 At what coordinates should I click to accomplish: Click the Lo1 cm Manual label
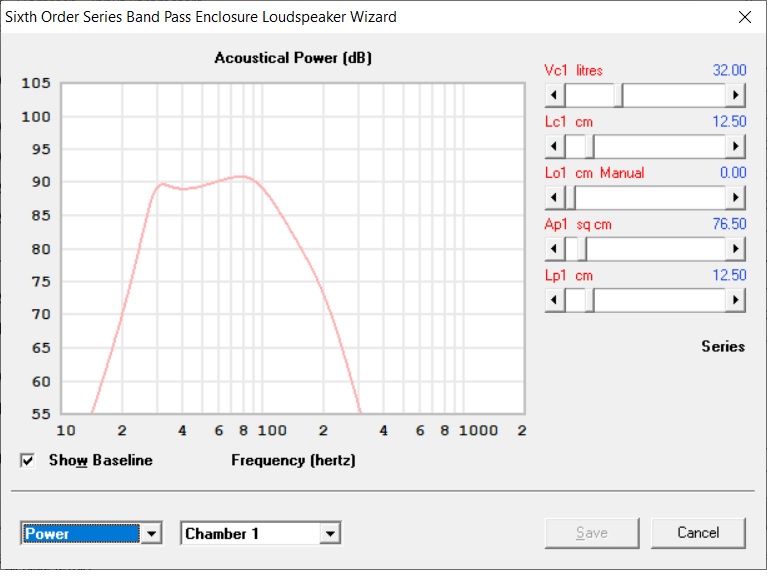[594, 173]
